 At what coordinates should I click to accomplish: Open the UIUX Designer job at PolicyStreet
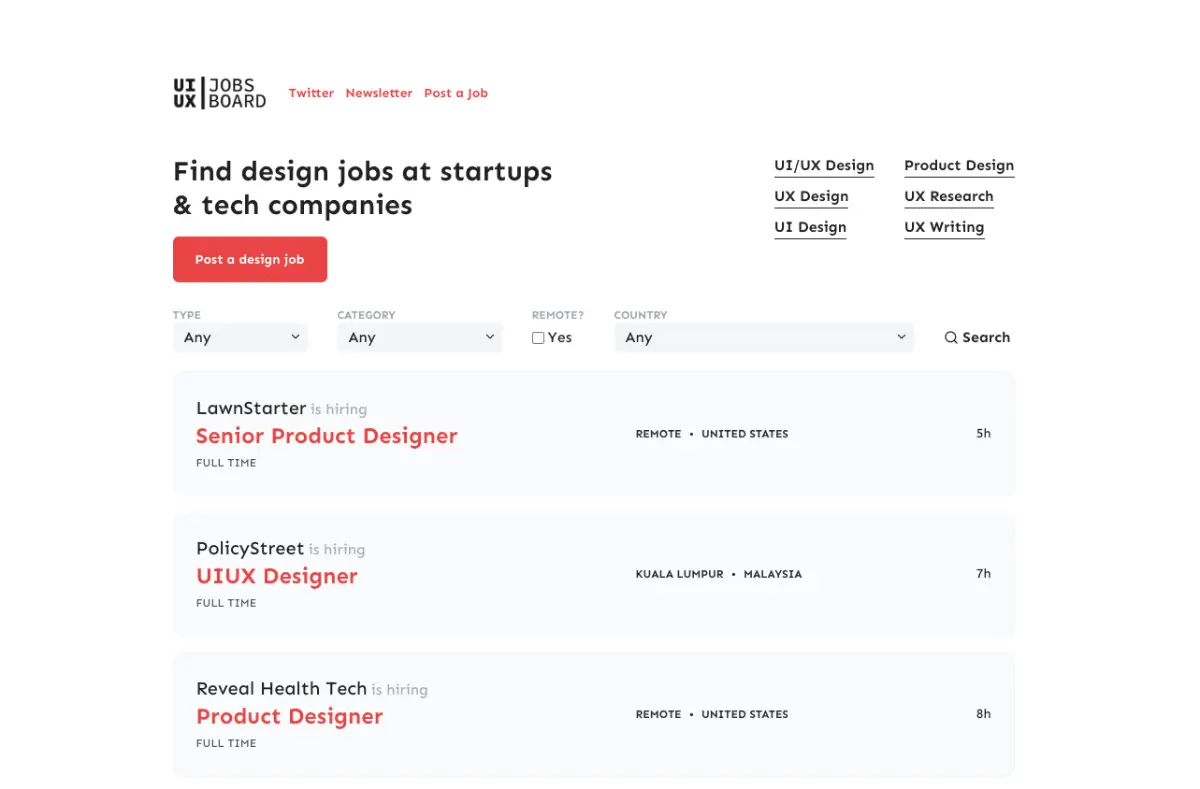[x=277, y=576]
